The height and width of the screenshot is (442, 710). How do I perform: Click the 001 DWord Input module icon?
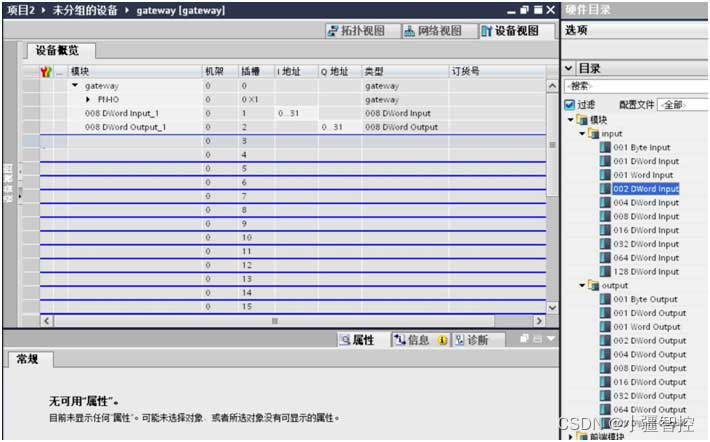tap(605, 161)
